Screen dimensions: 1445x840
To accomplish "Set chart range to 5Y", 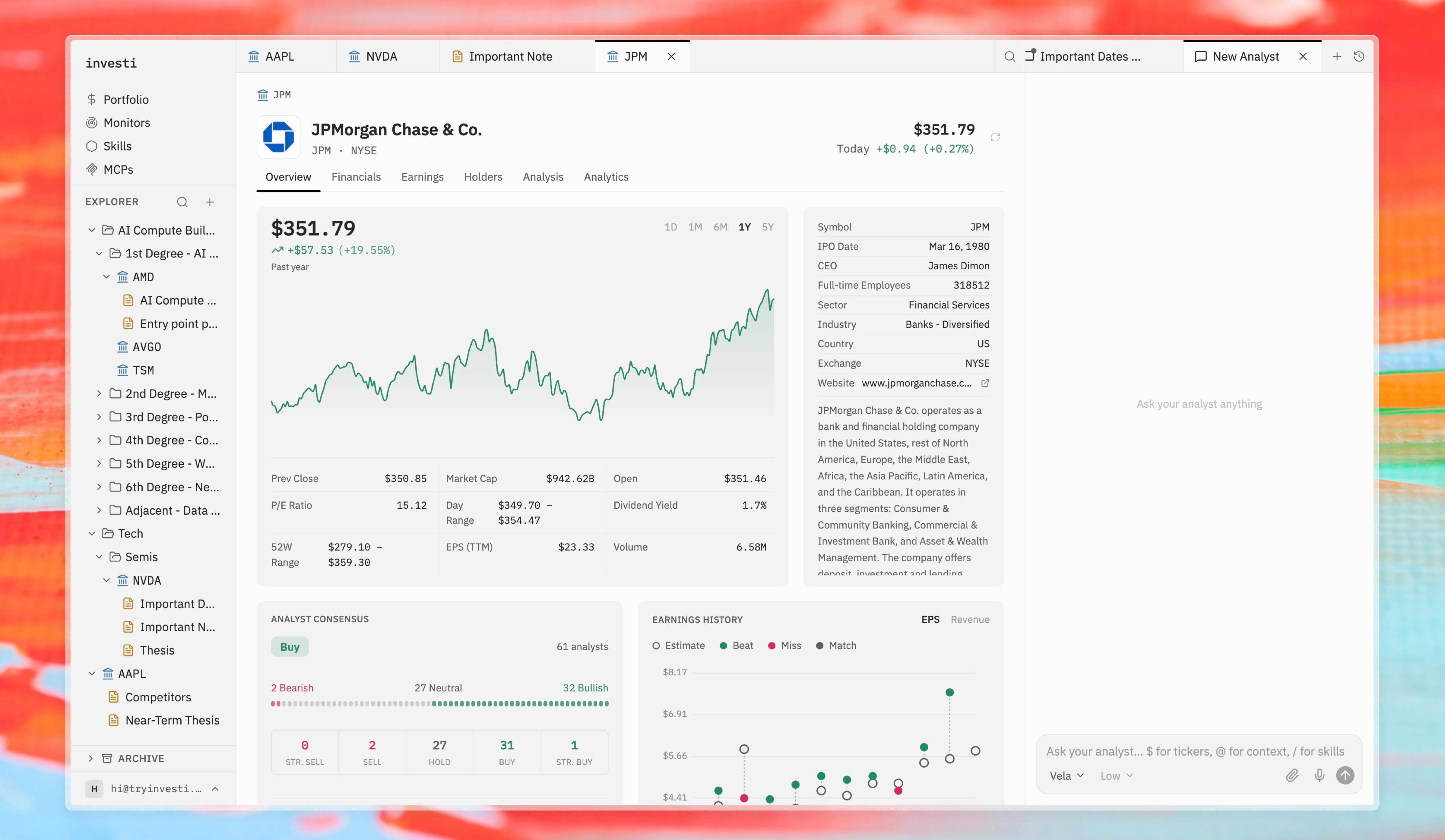I will pos(768,227).
